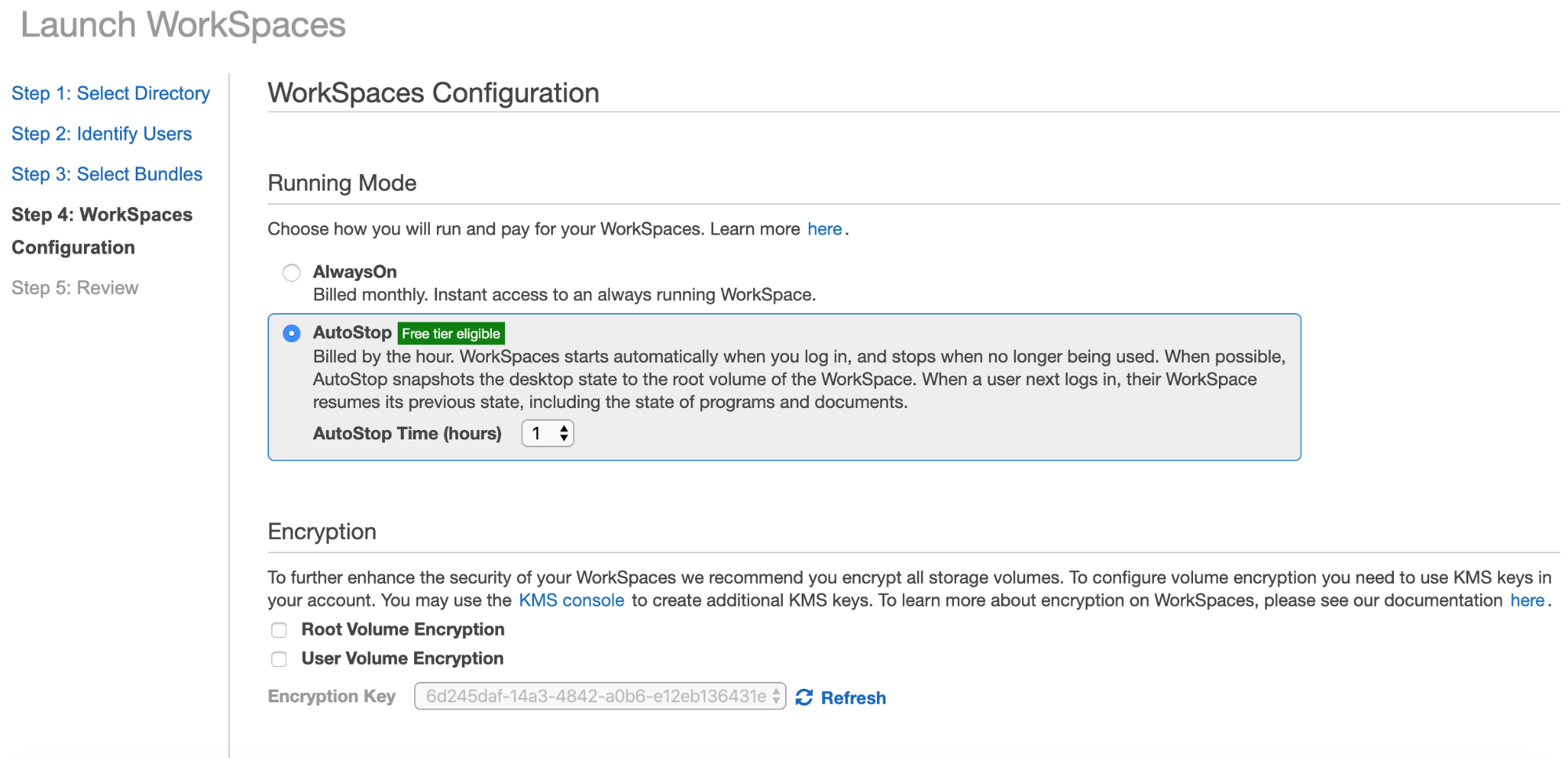The height and width of the screenshot is (758, 1568).
Task: Click Step 5: Review in sidebar
Action: click(75, 288)
